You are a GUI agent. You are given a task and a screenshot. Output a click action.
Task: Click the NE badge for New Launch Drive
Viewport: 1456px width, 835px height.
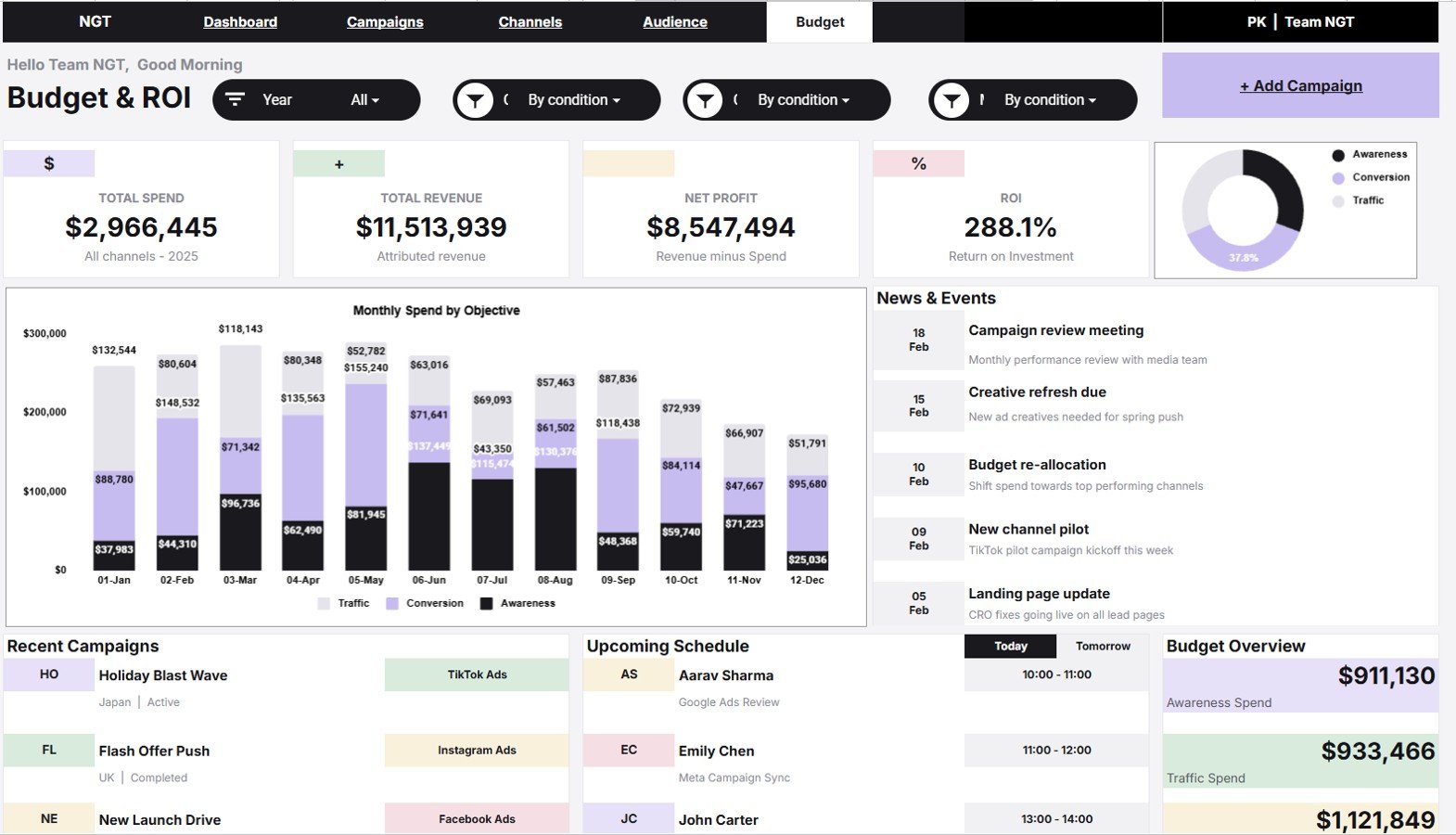[49, 818]
